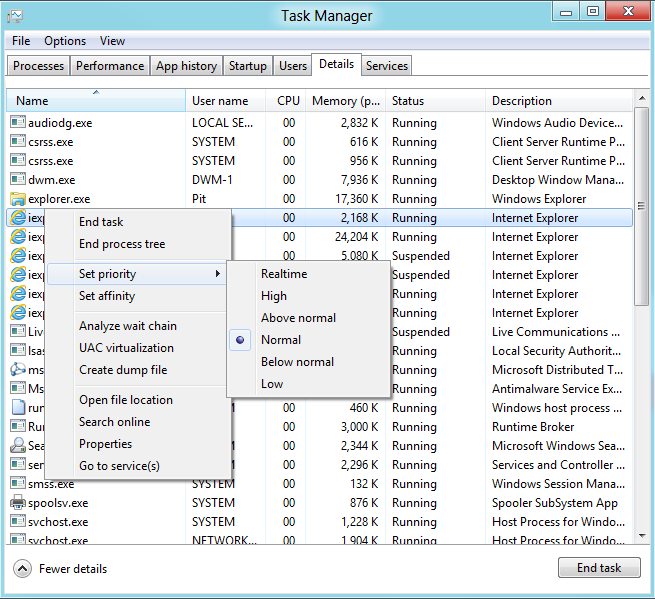Click the Task Manager title bar icon
The width and height of the screenshot is (655, 599).
[x=15, y=16]
